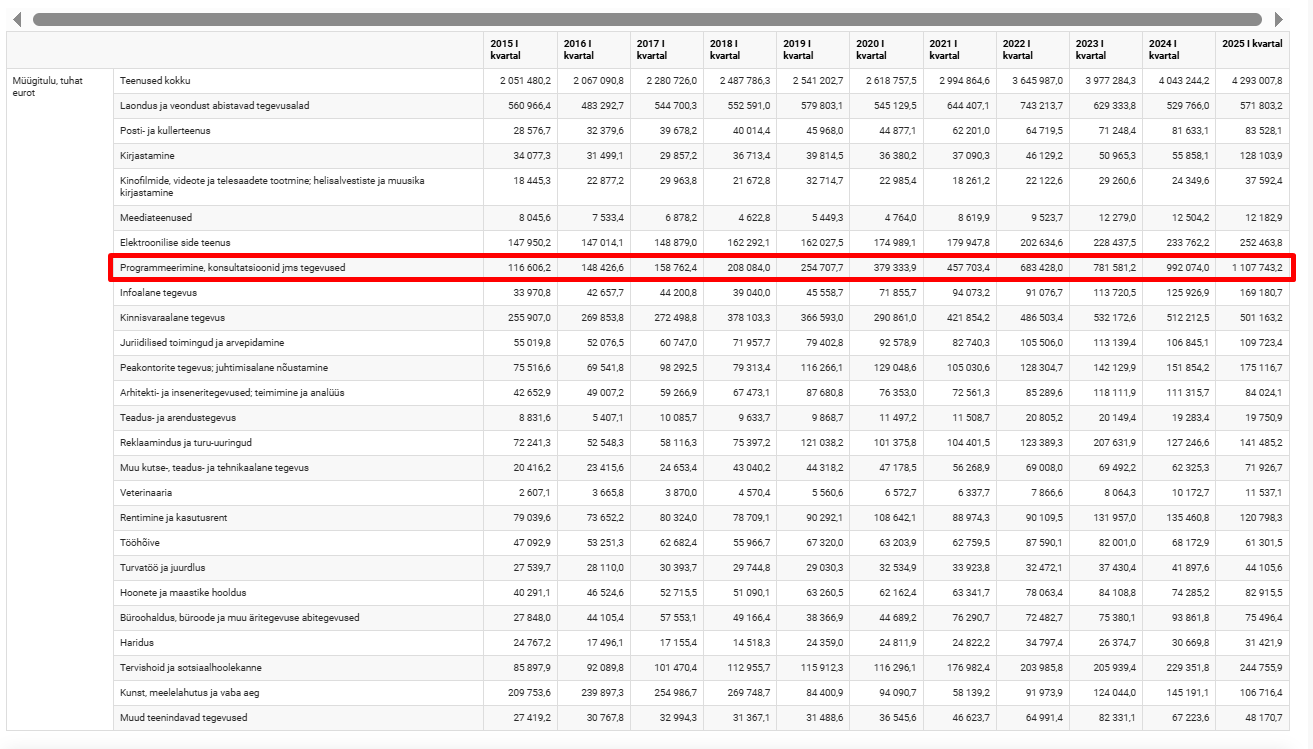This screenshot has height=749, width=1313.
Task: Click 'Laondus ja veondust abistavad tegevusalad' row label
Action: pos(214,106)
